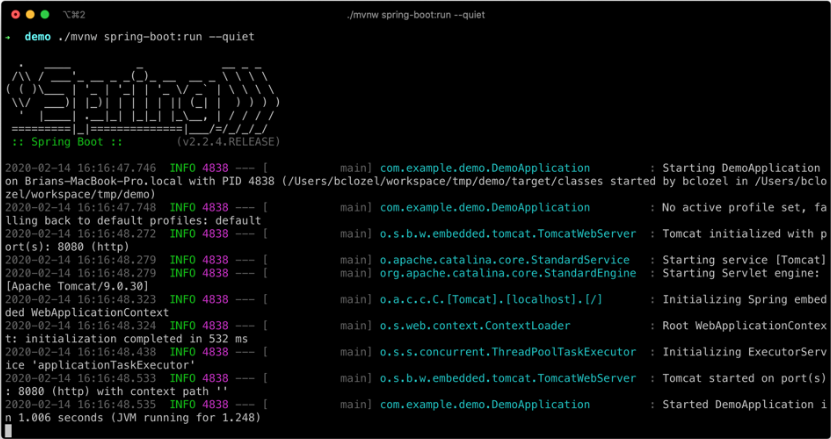Click 'n 1.006 seconds (JVM running for 1.248)' line
Image resolution: width=831 pixels, height=439 pixels.
pos(133,417)
